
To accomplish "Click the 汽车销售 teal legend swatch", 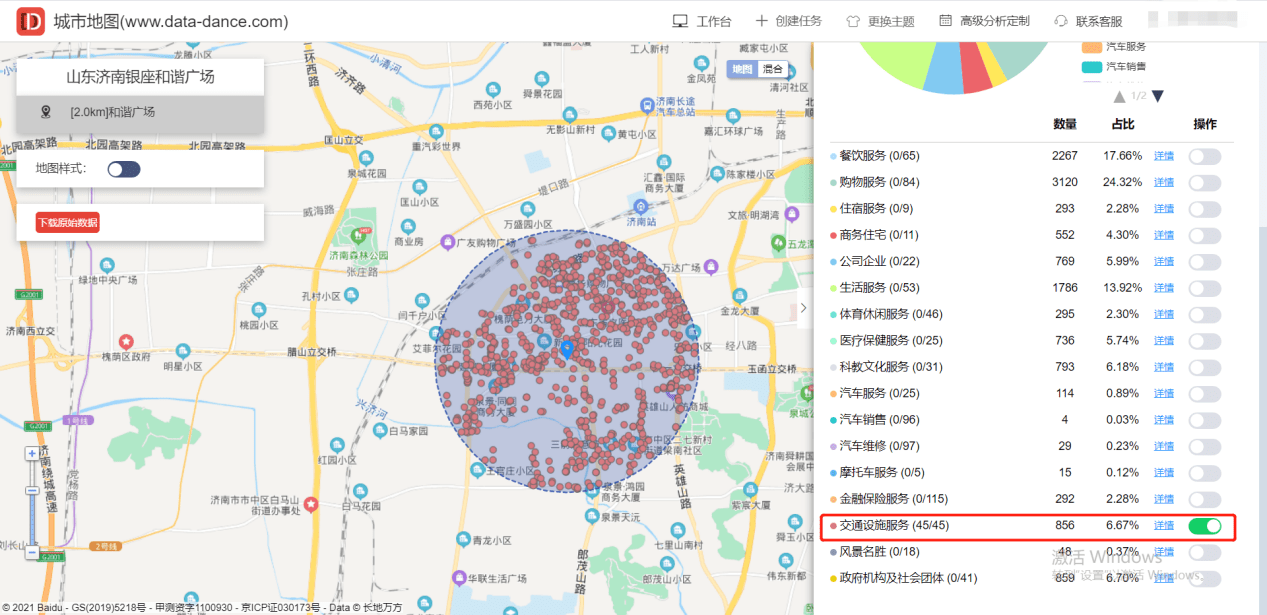I will (1090, 67).
